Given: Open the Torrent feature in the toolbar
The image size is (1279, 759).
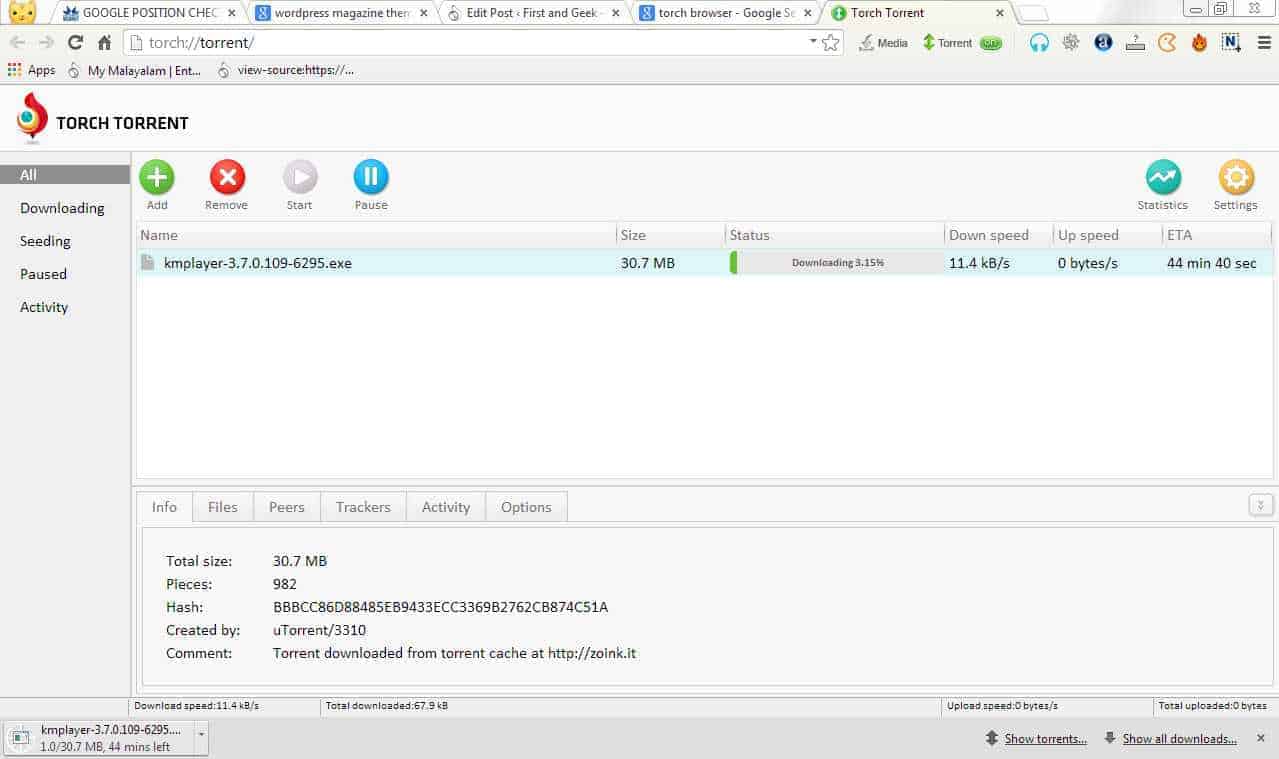Looking at the screenshot, I should click(950, 43).
